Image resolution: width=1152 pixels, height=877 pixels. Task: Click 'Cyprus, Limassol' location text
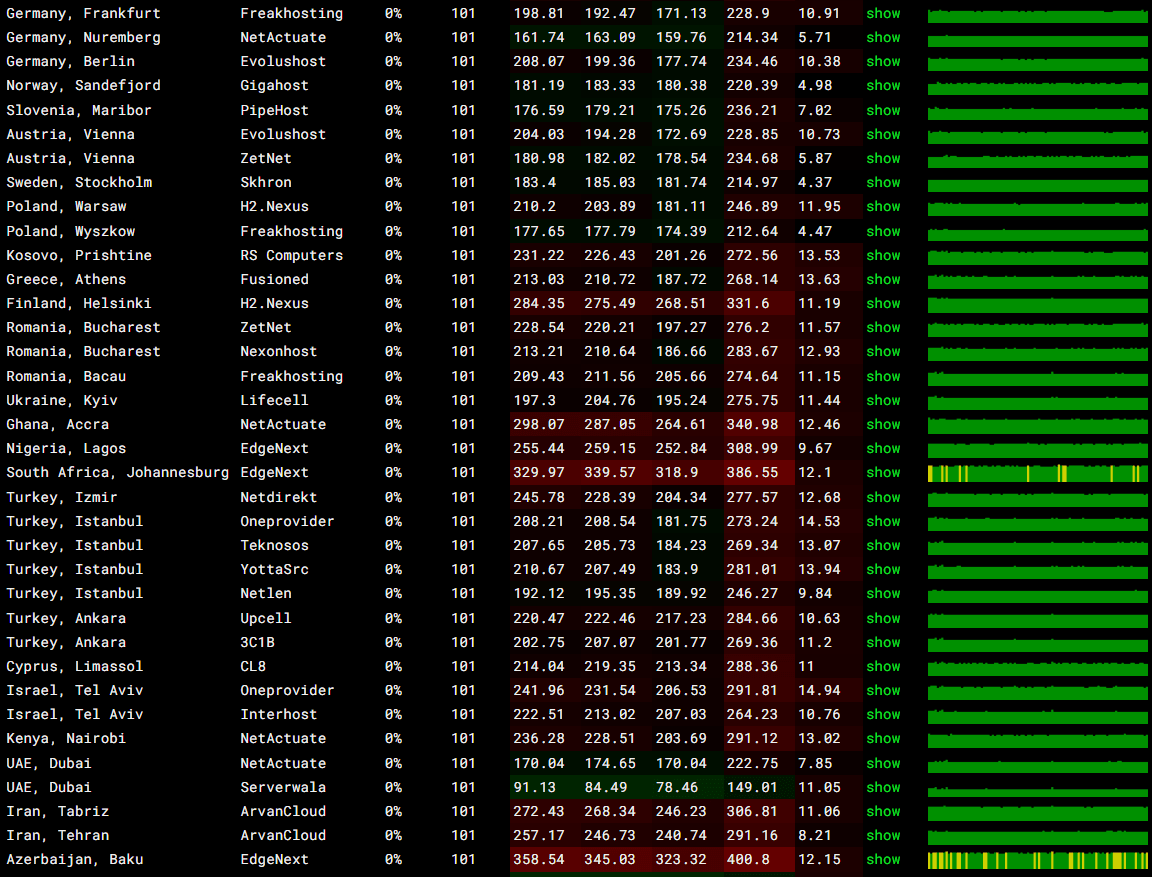click(x=75, y=666)
